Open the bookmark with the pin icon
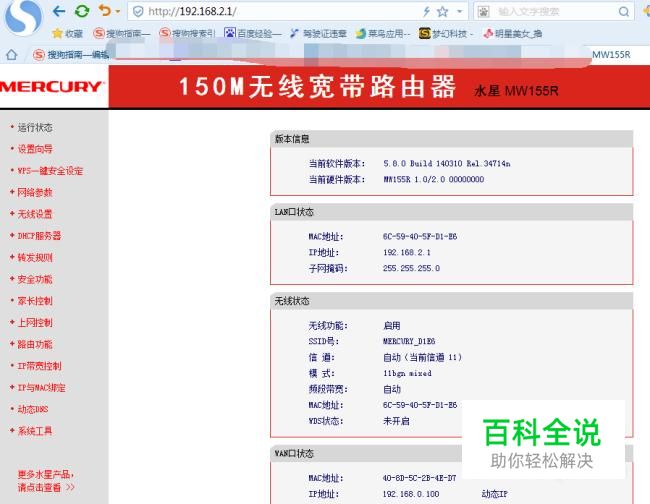Screen dimensions: 650x504 318,34
